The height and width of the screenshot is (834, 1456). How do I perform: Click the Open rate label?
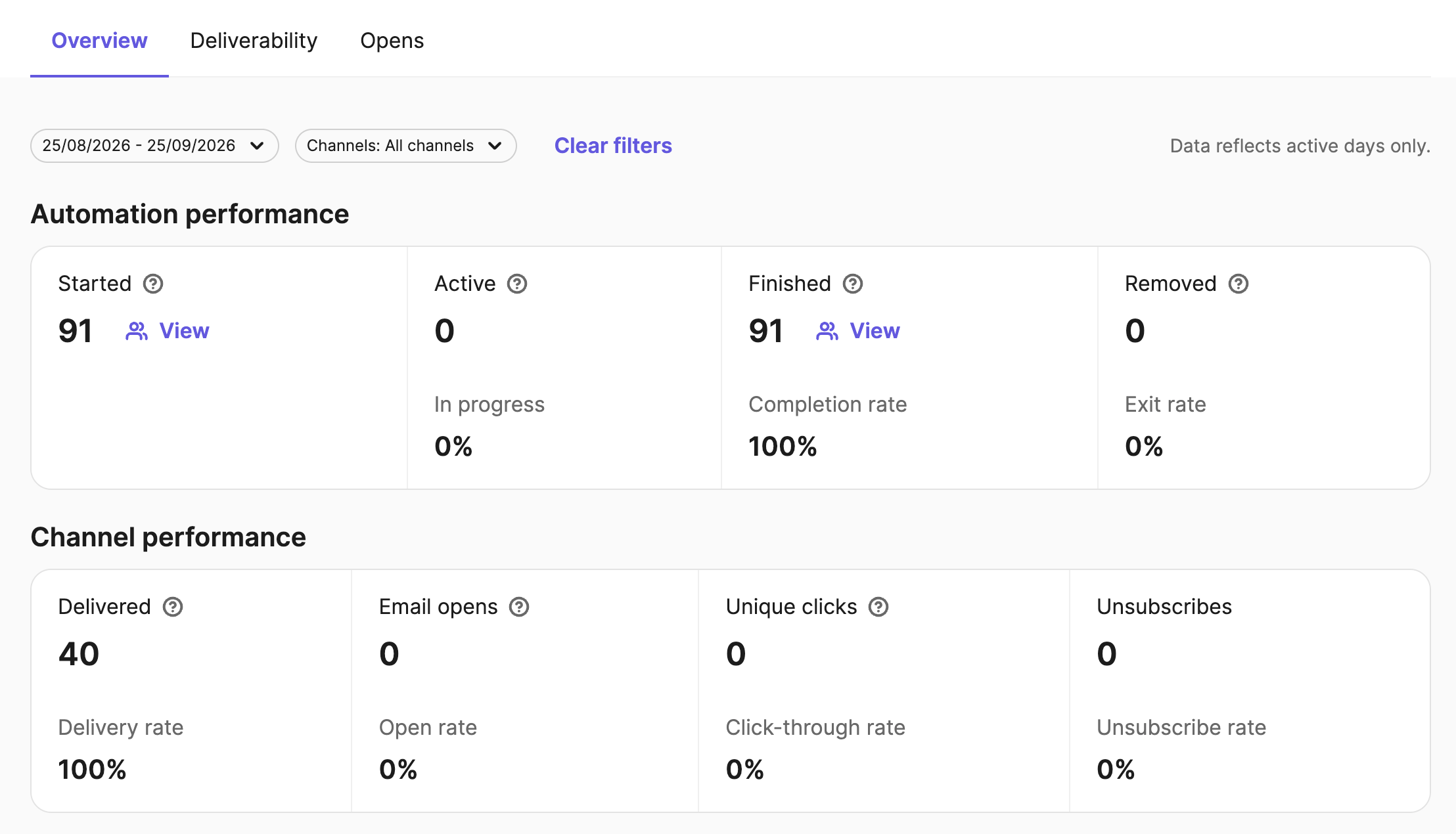point(428,728)
